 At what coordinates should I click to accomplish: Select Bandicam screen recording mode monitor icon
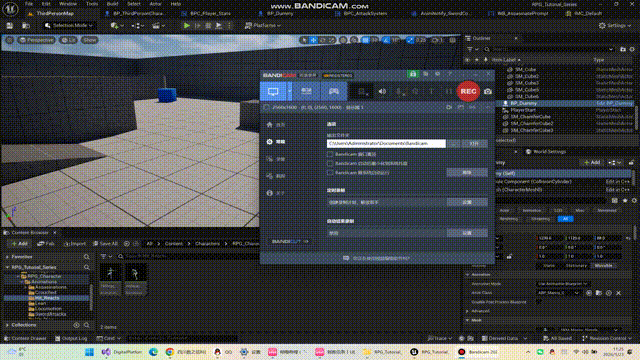273,91
